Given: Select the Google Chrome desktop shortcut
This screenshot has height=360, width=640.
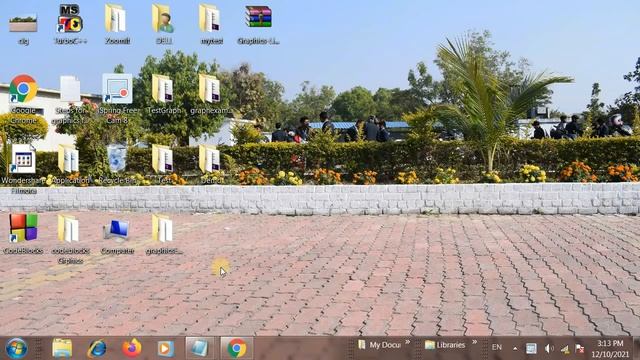Looking at the screenshot, I should (x=23, y=89).
